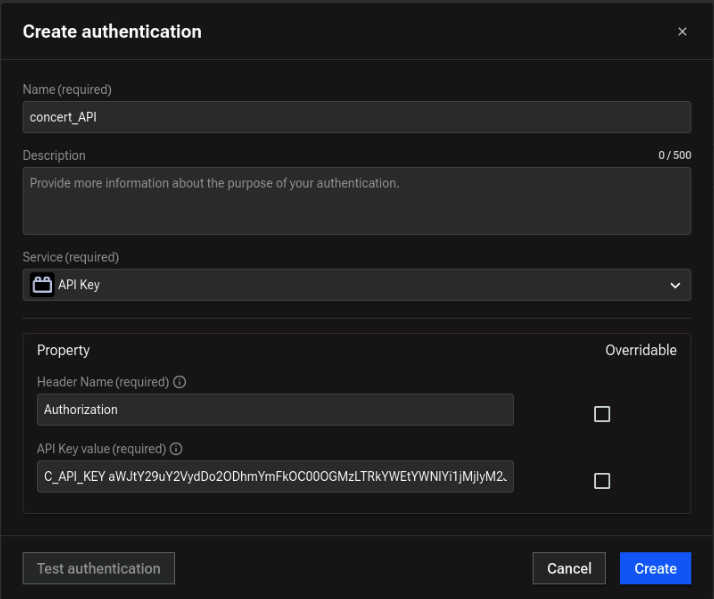Screen dimensions: 714x599
Task: Close the Create authentication dialog
Action: coord(682,32)
